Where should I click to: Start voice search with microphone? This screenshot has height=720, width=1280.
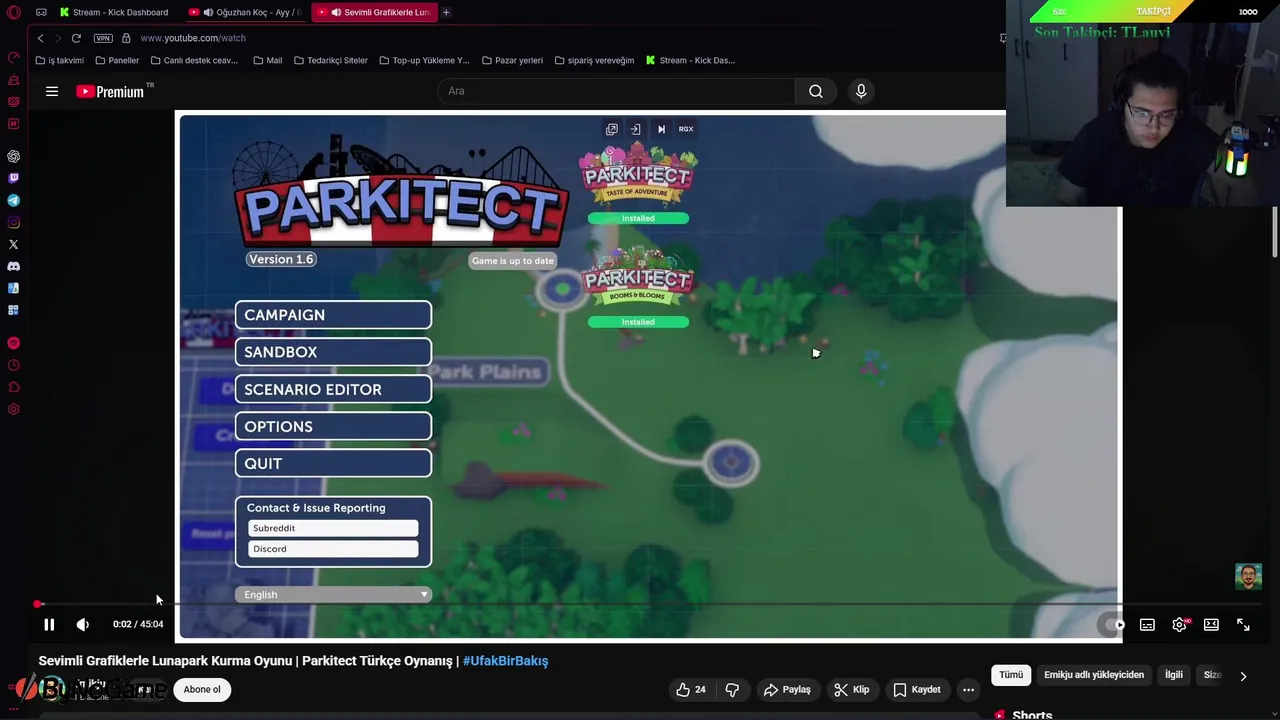click(861, 91)
